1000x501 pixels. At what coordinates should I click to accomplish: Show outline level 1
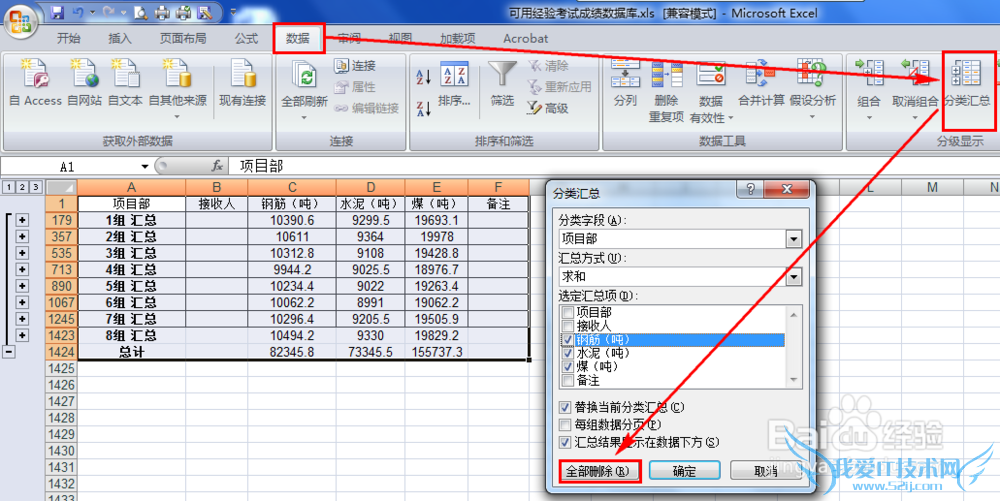click(8, 187)
